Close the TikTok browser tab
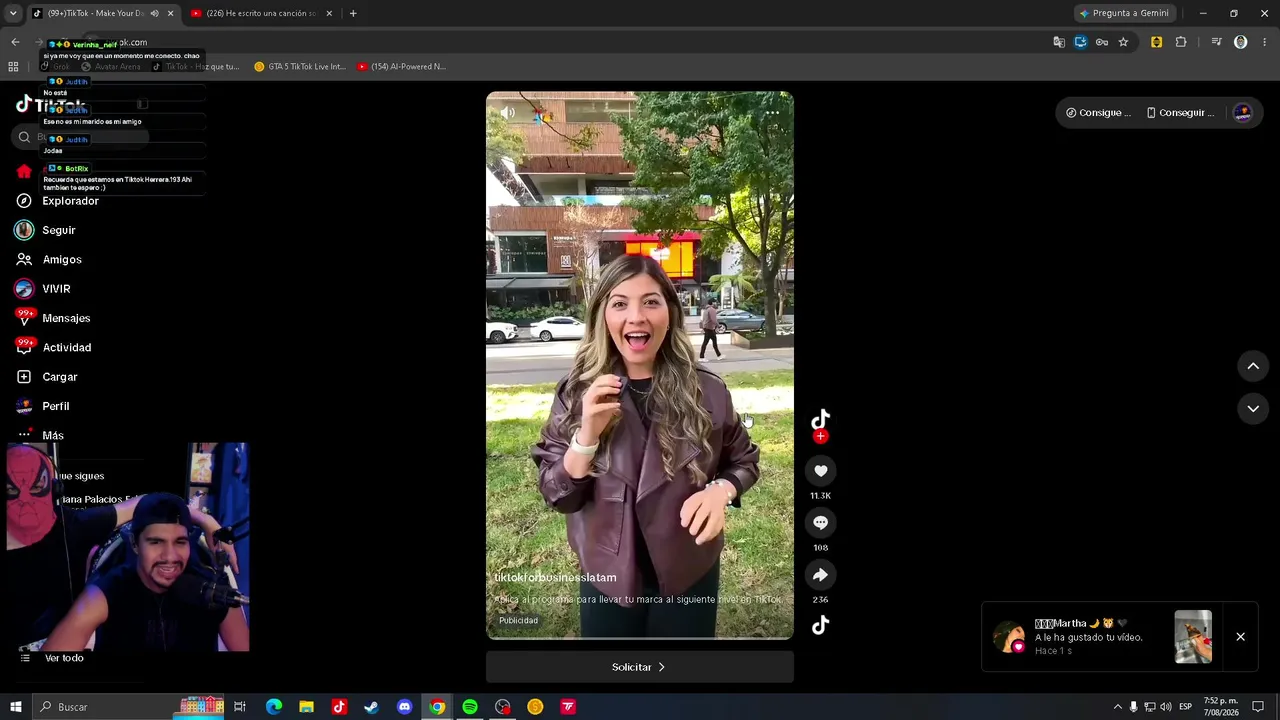Image resolution: width=1280 pixels, height=720 pixels. point(170,13)
